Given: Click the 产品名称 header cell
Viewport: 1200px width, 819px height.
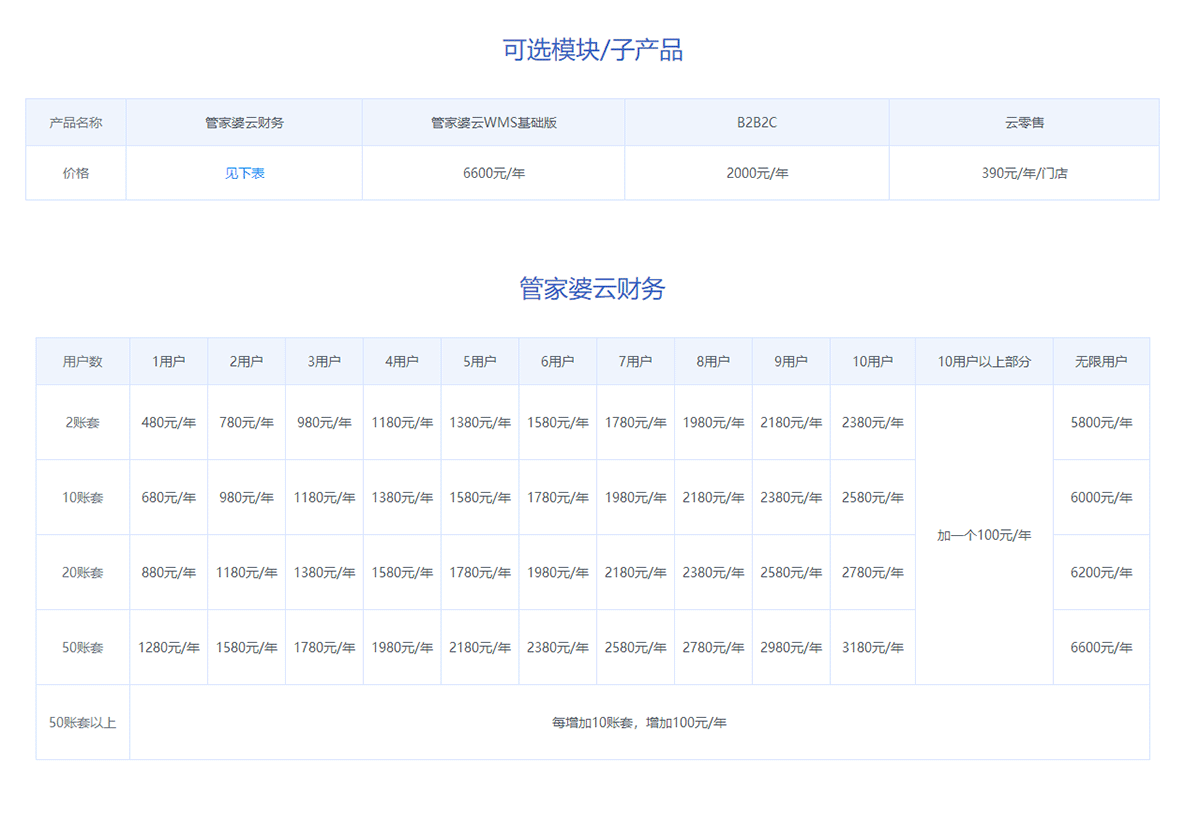Looking at the screenshot, I should pos(76,123).
